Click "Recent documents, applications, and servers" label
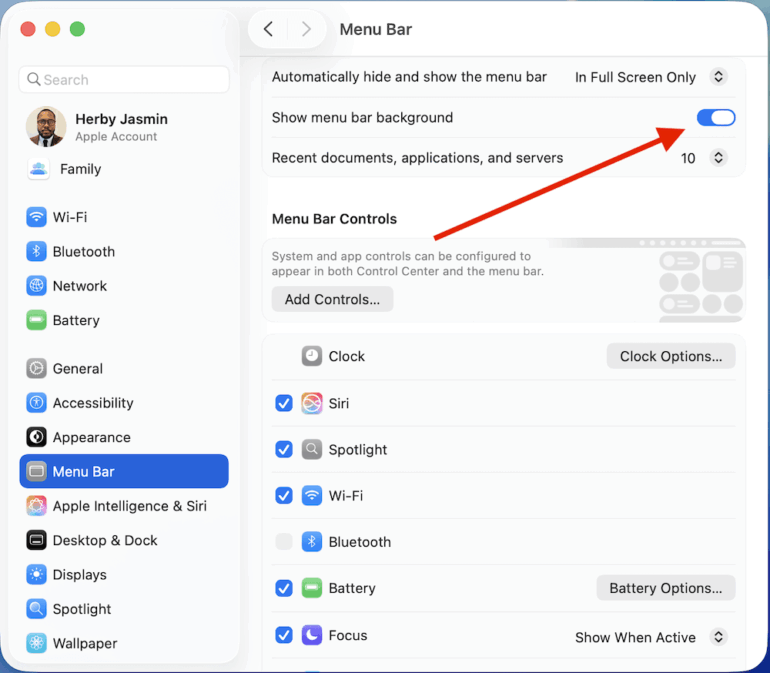Screen dimensions: 770x673 [417, 158]
